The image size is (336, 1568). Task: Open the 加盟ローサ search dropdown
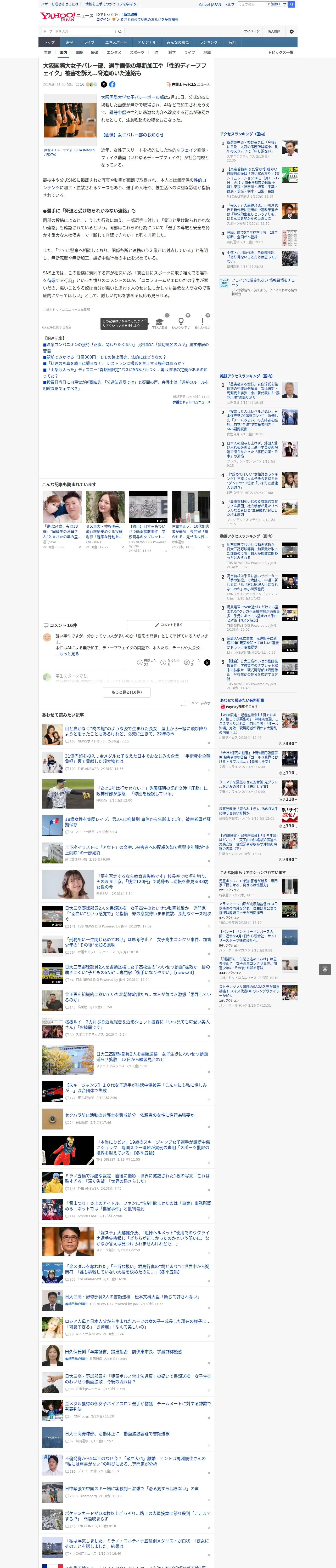[x=277, y=4]
